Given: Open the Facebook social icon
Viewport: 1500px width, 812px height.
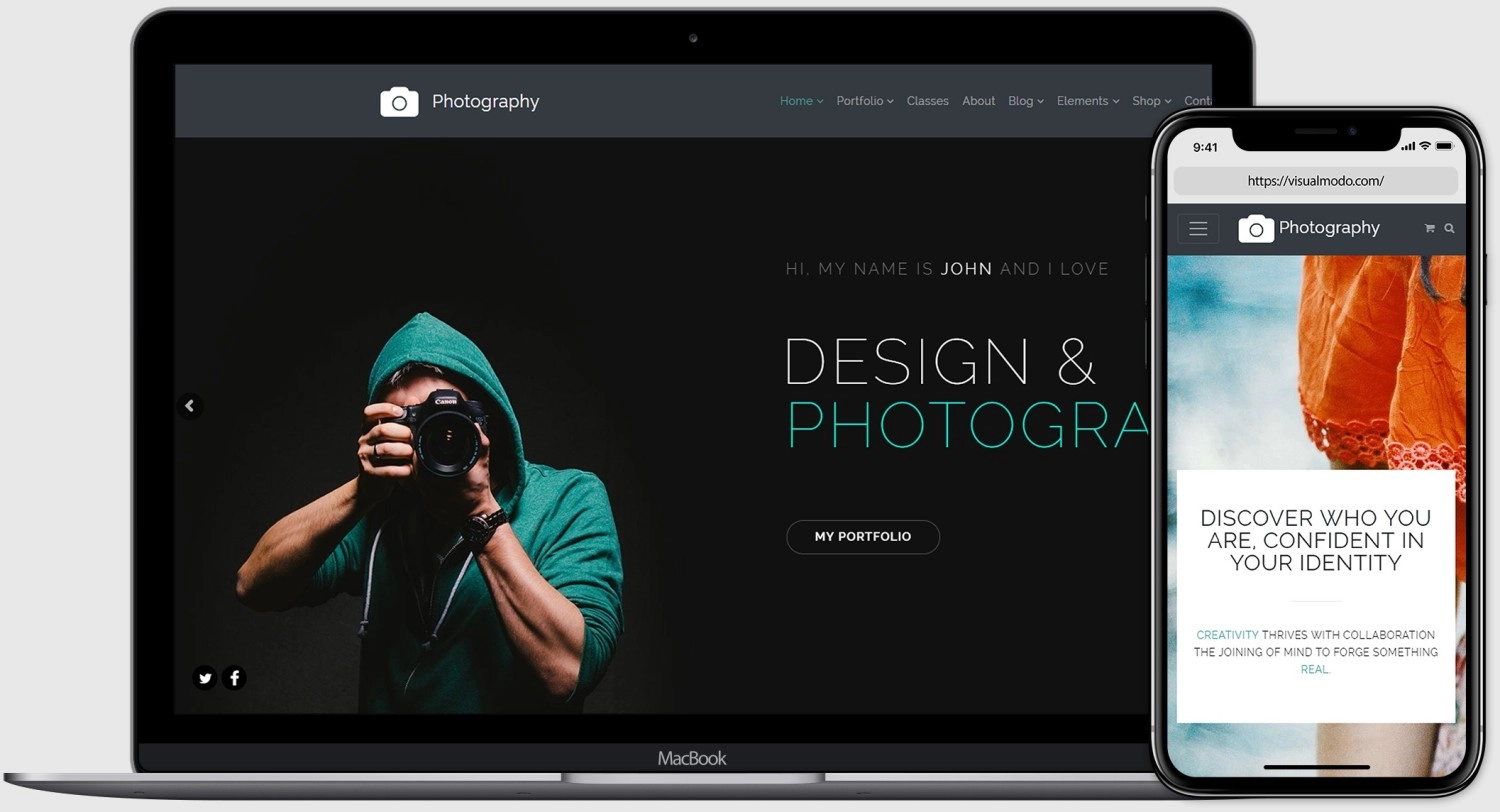Looking at the screenshot, I should [234, 678].
